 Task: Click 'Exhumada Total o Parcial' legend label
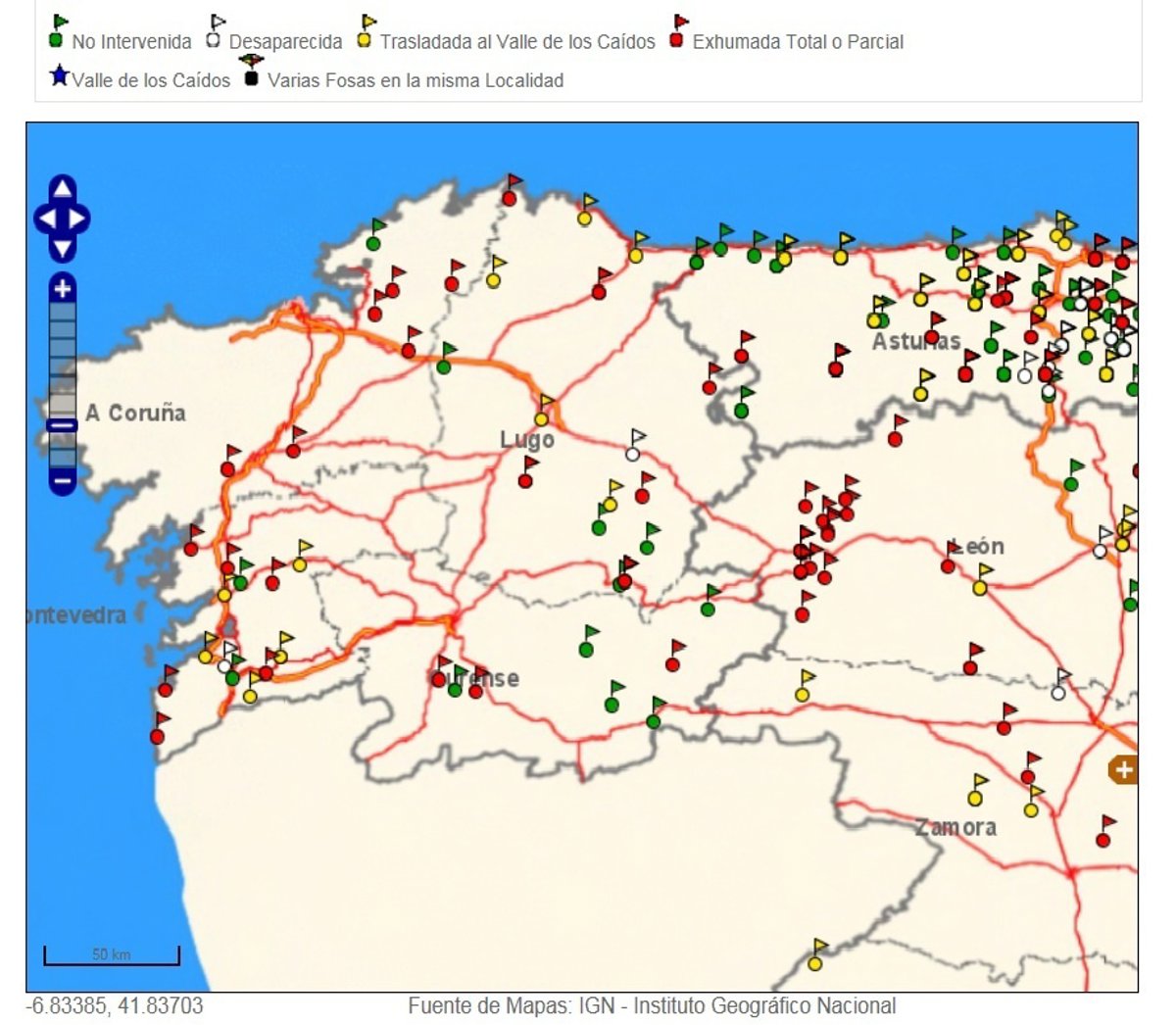(797, 42)
